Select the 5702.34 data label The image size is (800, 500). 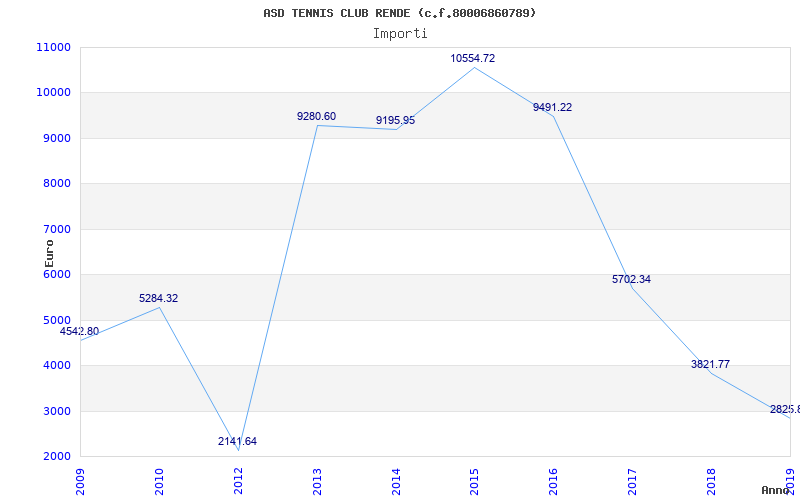click(x=631, y=279)
